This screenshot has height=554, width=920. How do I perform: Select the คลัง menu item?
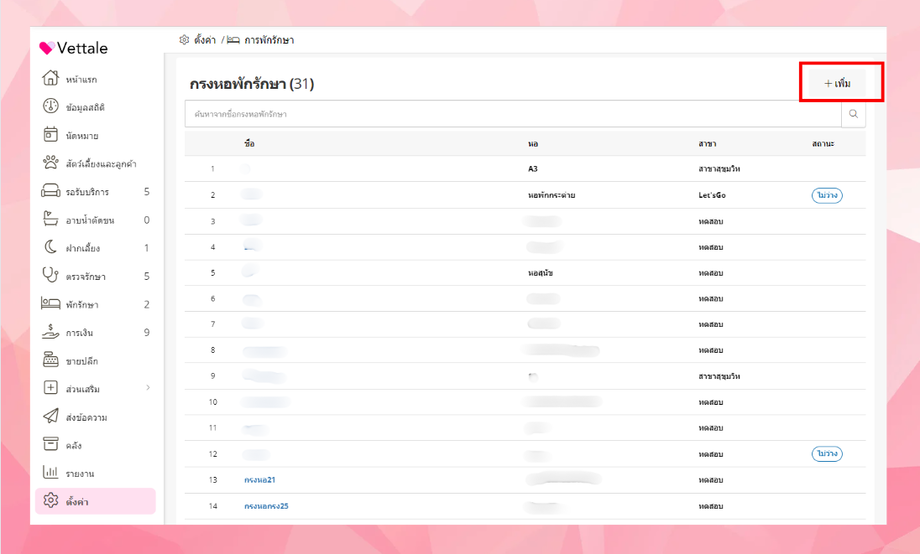[x=73, y=444]
